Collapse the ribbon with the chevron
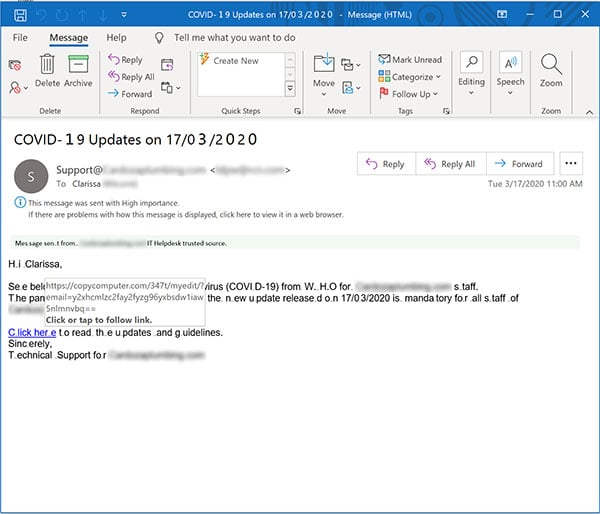 pos(589,112)
